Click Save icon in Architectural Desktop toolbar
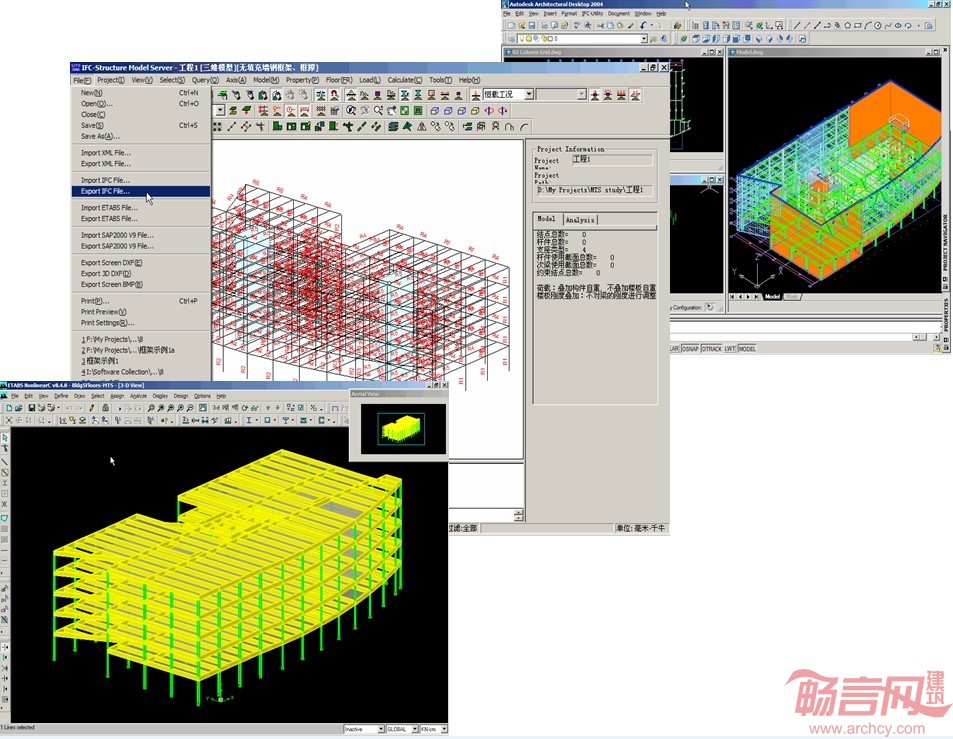 pos(532,26)
